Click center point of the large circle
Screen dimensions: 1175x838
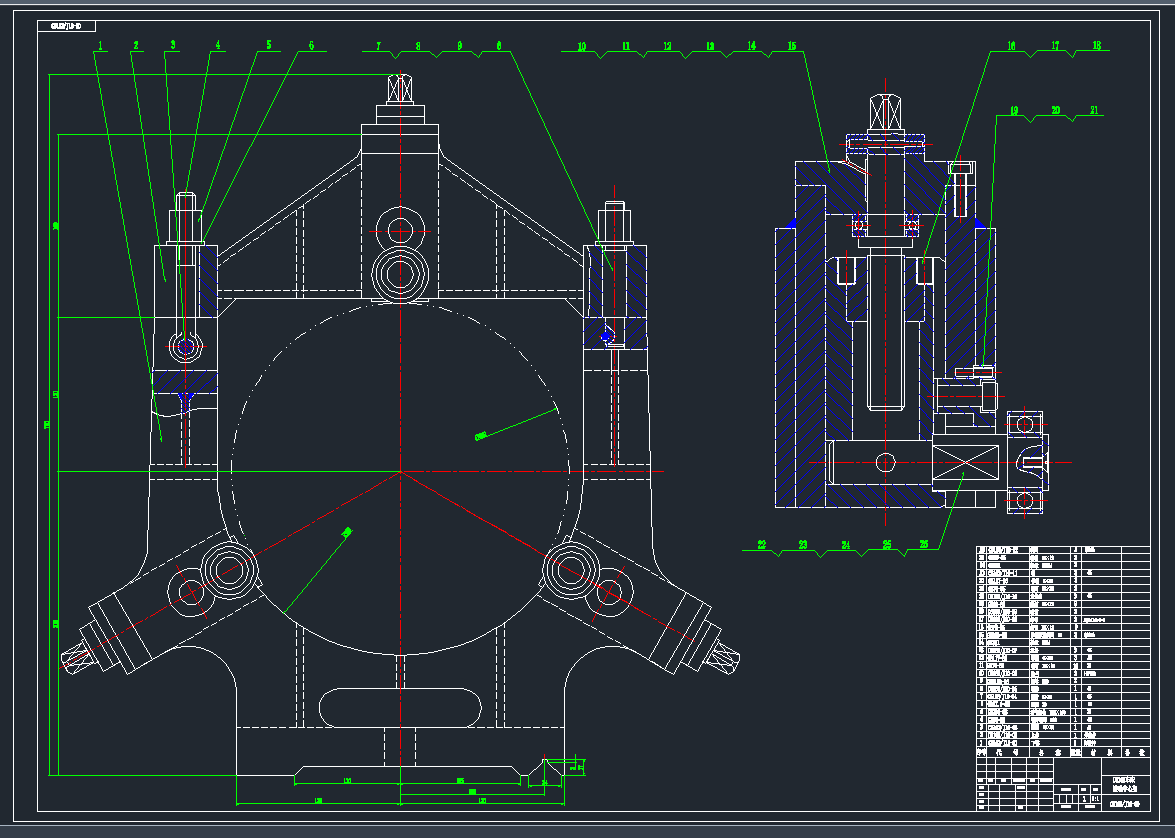click(x=400, y=471)
